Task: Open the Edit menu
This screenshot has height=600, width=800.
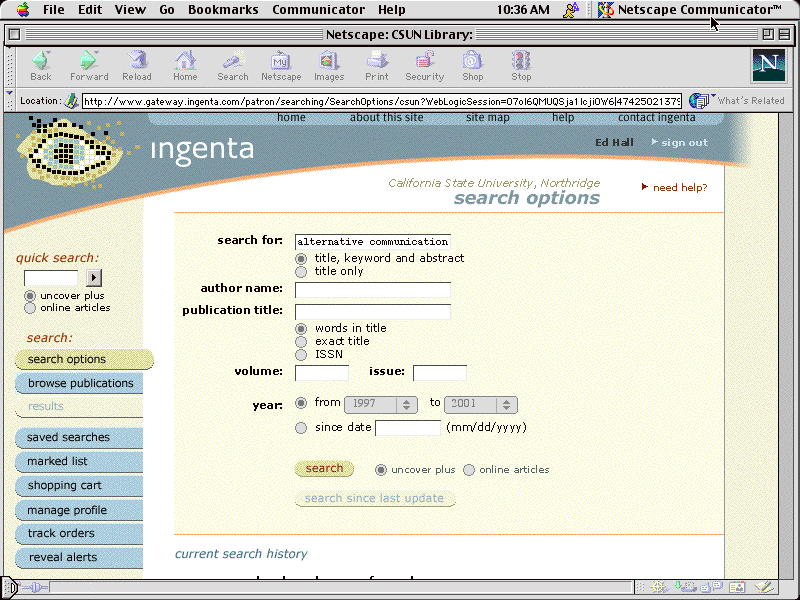Action: 90,9
